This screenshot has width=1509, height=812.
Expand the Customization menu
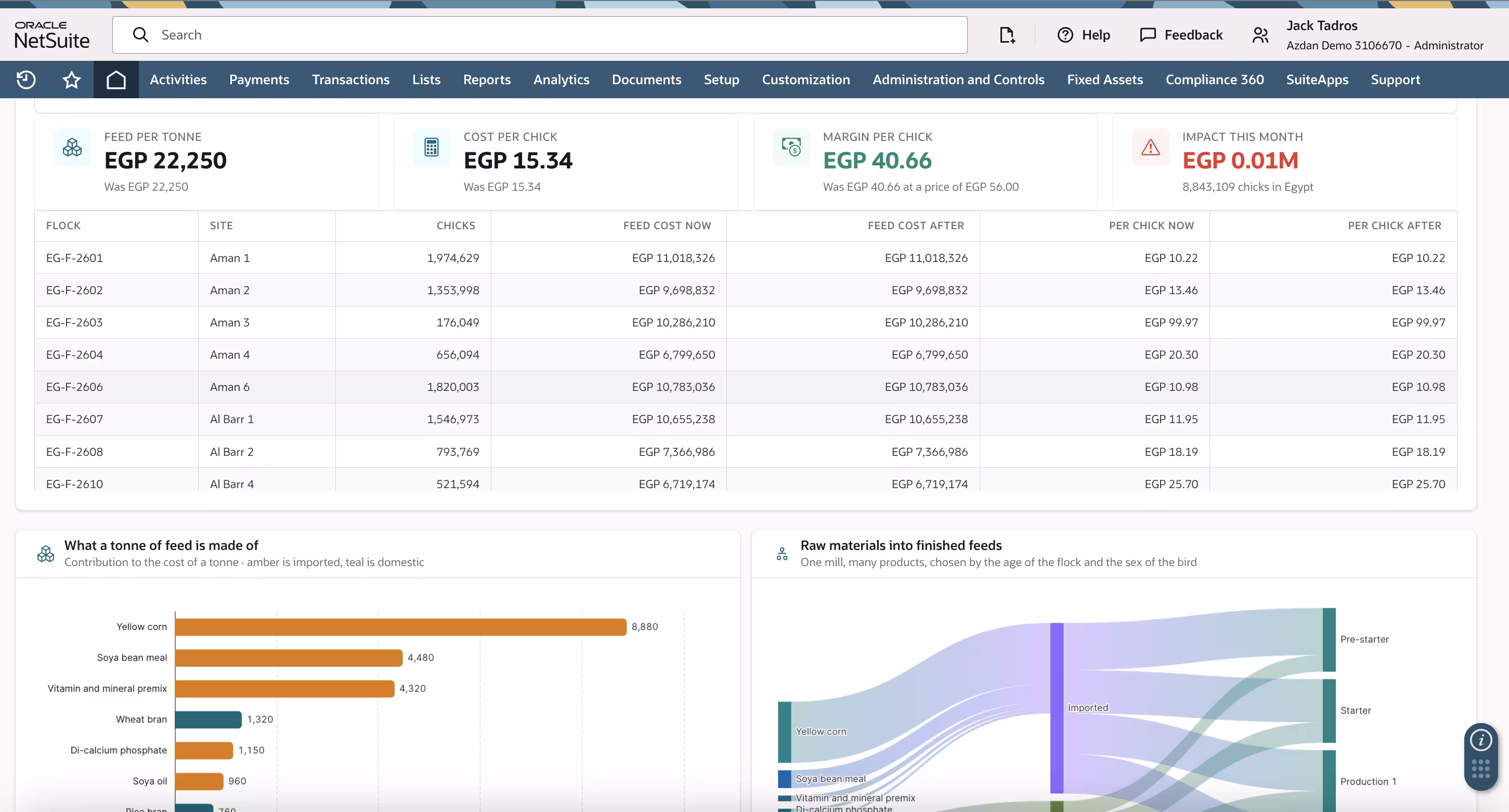[805, 80]
